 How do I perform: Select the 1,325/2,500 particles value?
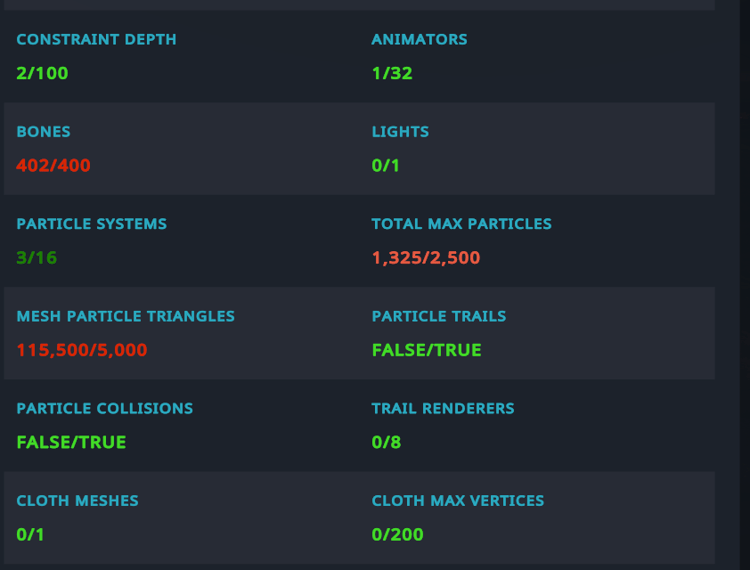tap(425, 258)
